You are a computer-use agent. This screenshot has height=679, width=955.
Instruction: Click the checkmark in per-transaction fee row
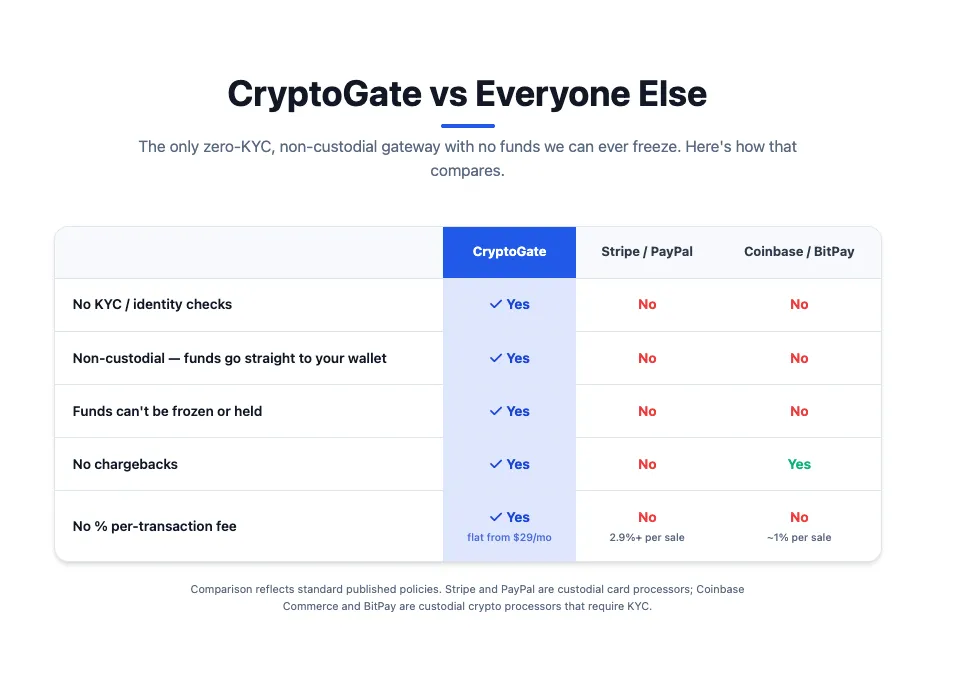[x=496, y=517]
